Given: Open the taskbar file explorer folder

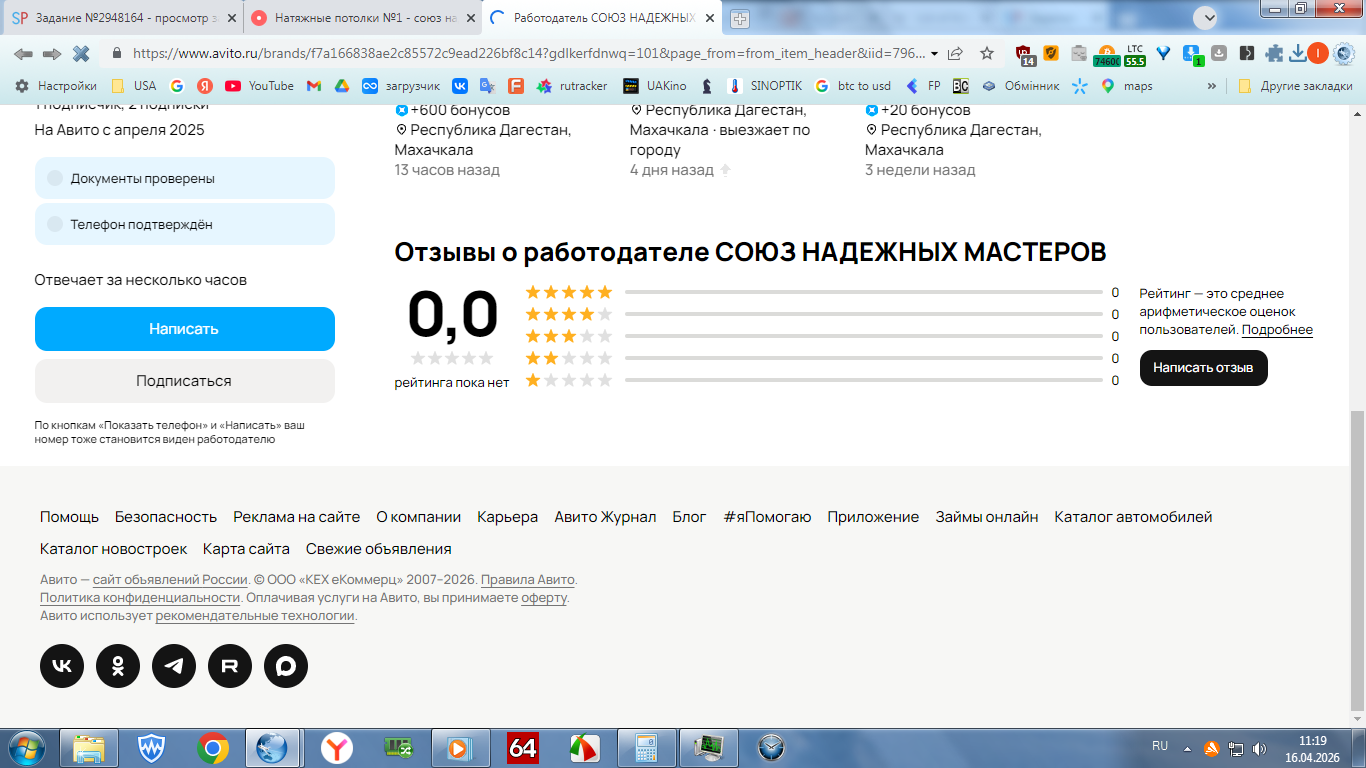Looking at the screenshot, I should click(x=89, y=748).
